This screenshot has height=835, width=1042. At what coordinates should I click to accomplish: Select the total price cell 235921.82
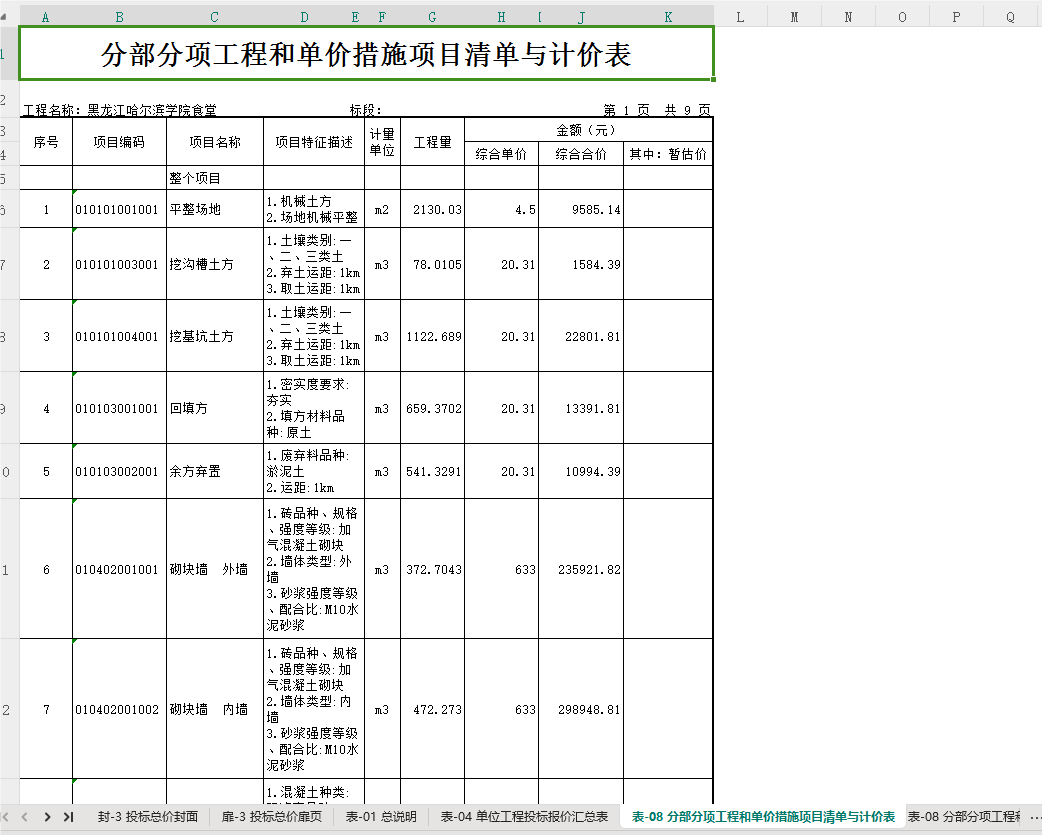(x=581, y=569)
